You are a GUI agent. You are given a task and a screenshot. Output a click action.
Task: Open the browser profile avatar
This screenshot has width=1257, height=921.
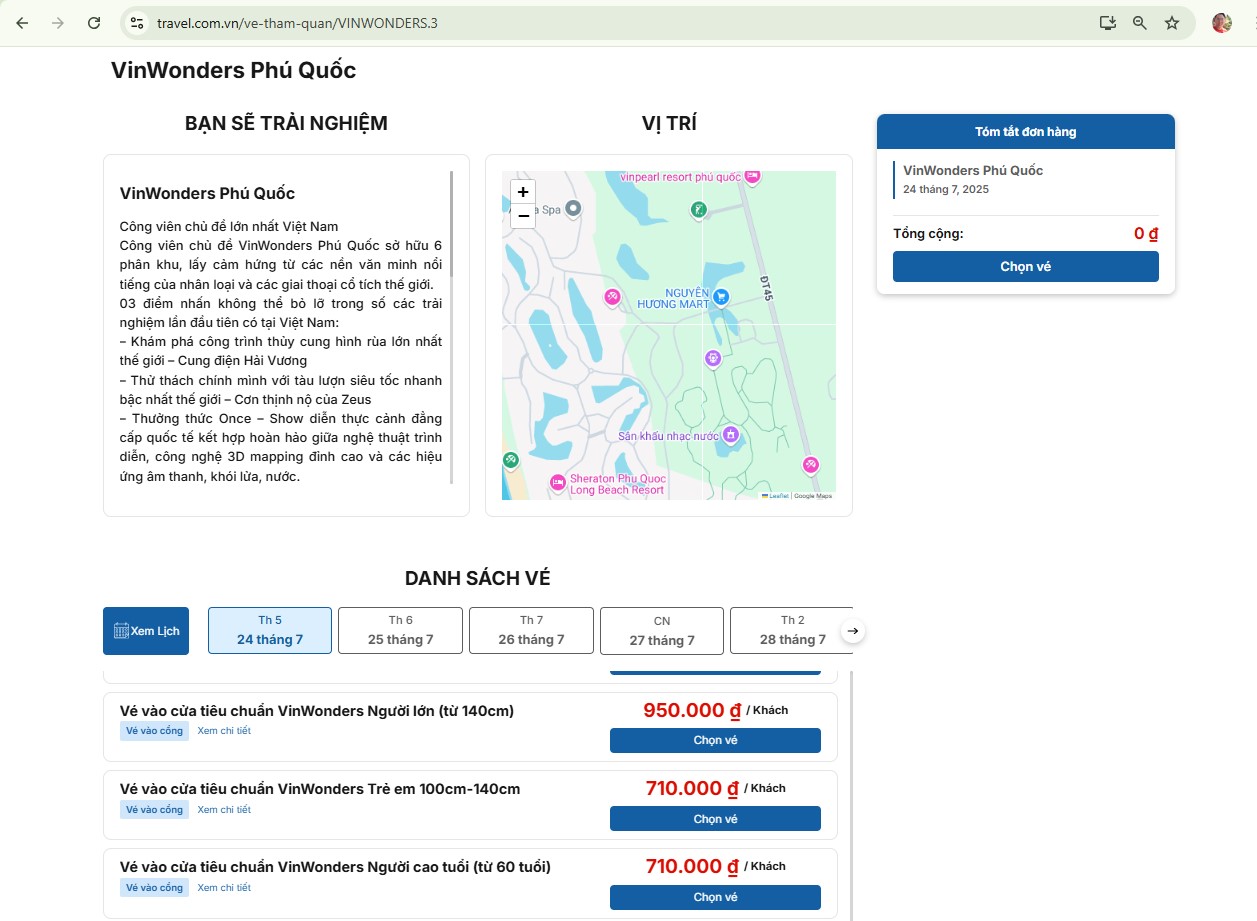[1222, 23]
